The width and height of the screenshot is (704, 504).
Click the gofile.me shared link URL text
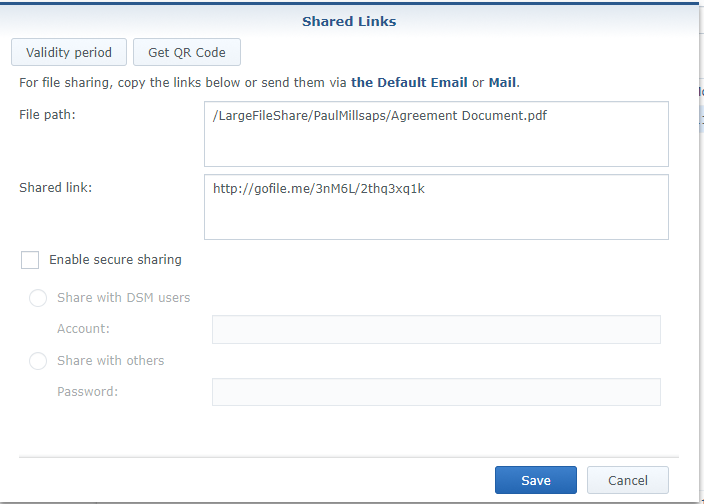pos(319,188)
